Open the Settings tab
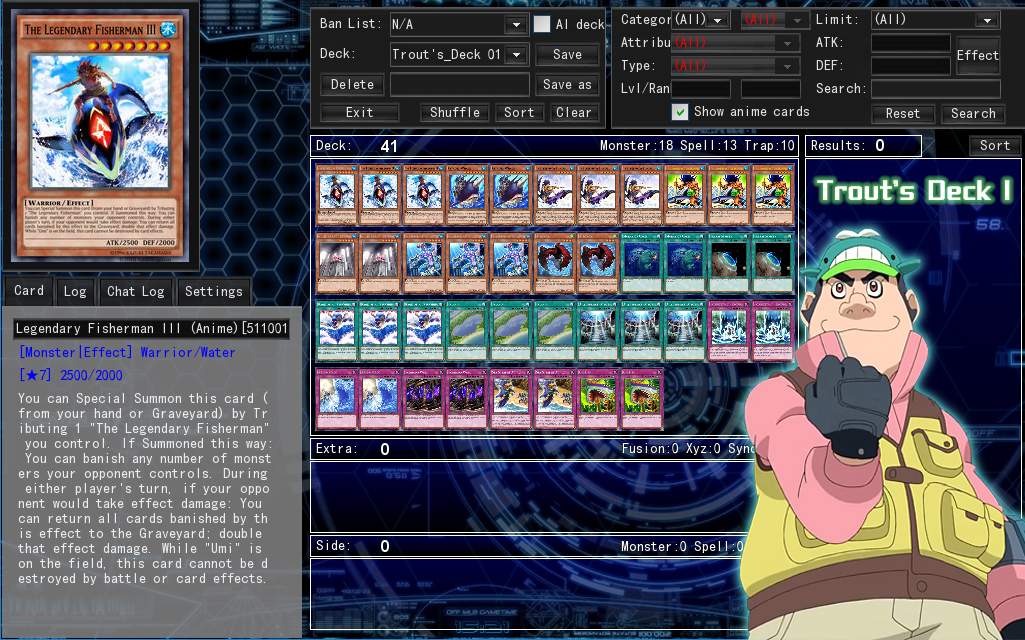This screenshot has height=640, width=1025. tap(214, 292)
